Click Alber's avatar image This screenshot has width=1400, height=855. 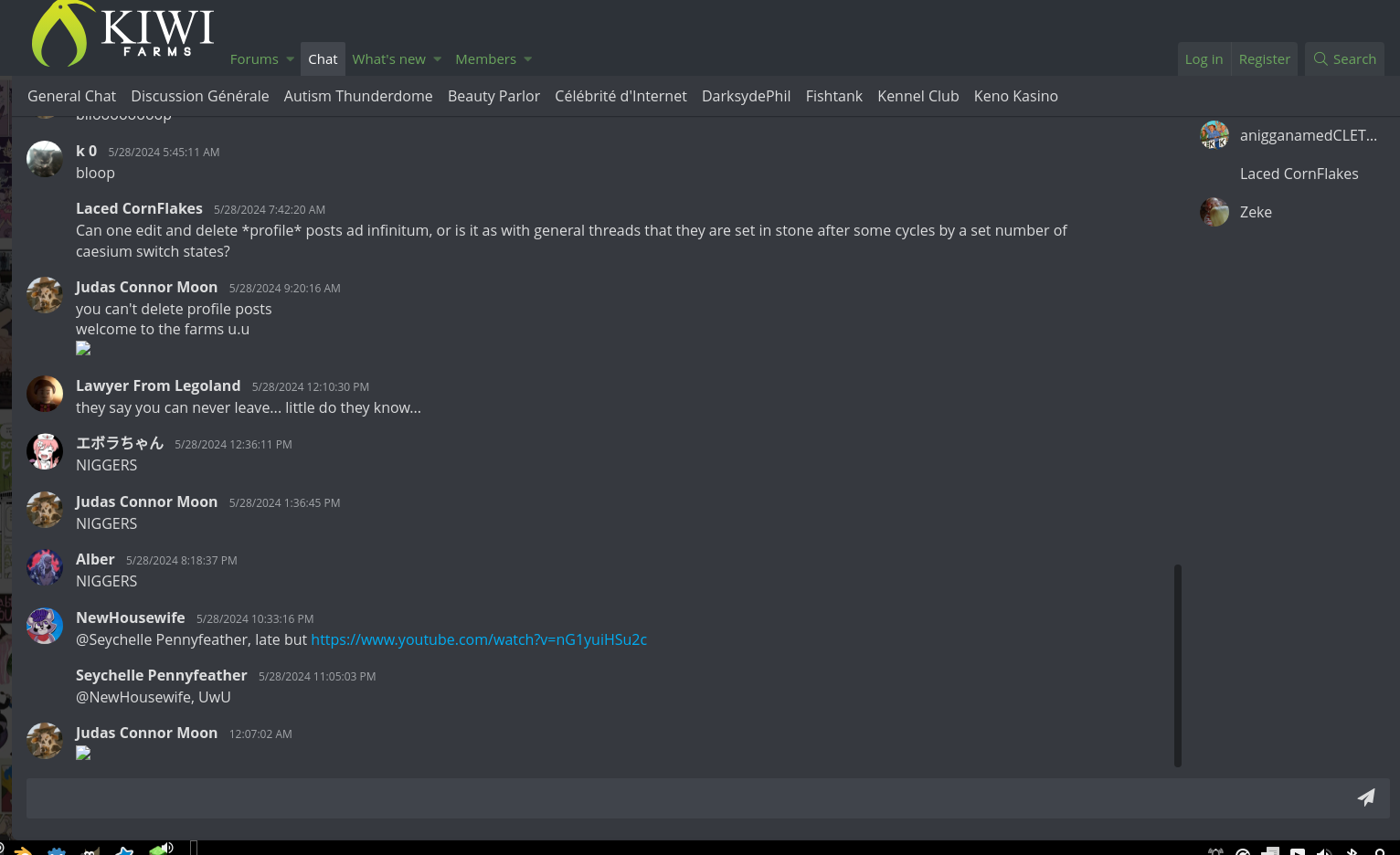[45, 567]
